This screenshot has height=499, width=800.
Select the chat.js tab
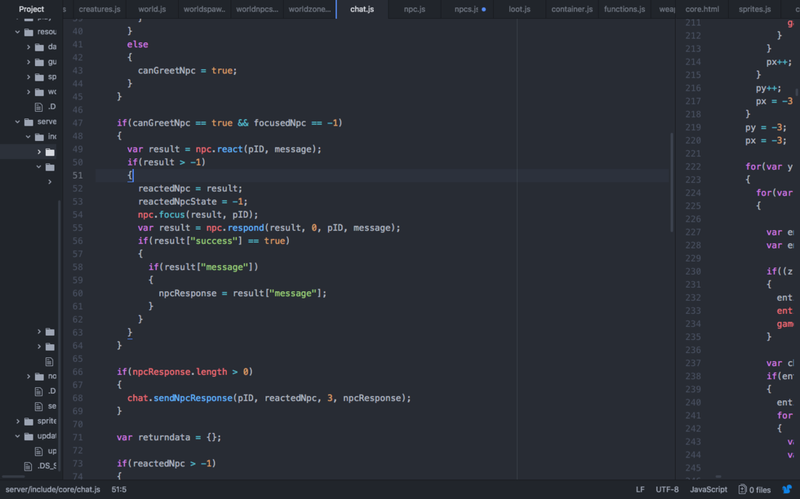pos(362,9)
